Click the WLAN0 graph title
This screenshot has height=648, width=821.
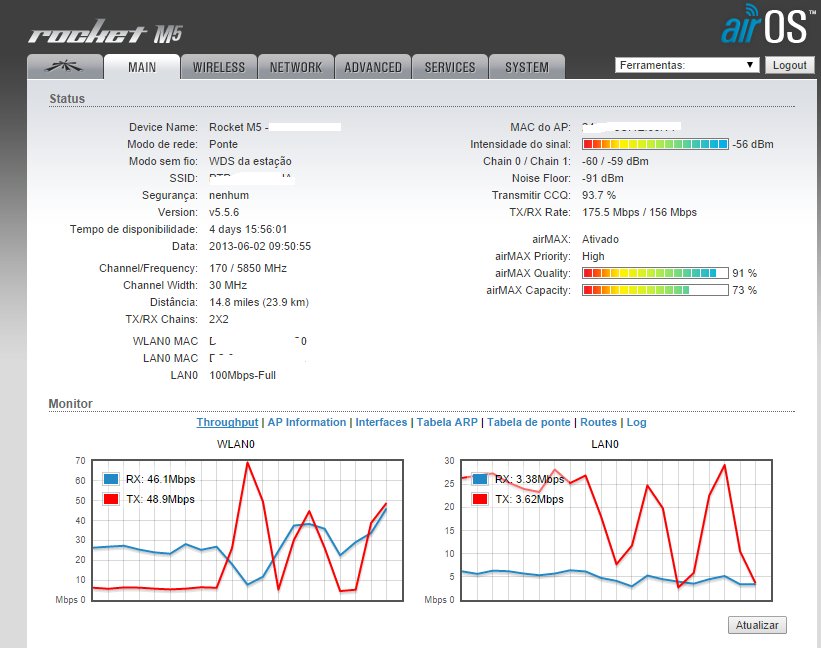tap(236, 444)
